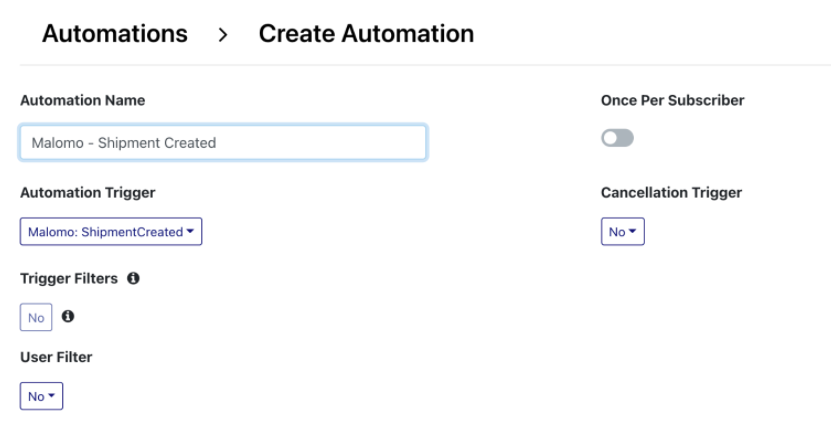The width and height of the screenshot is (831, 445).
Task: Click info icon beside Trigger Filters heading
Action: (x=133, y=278)
